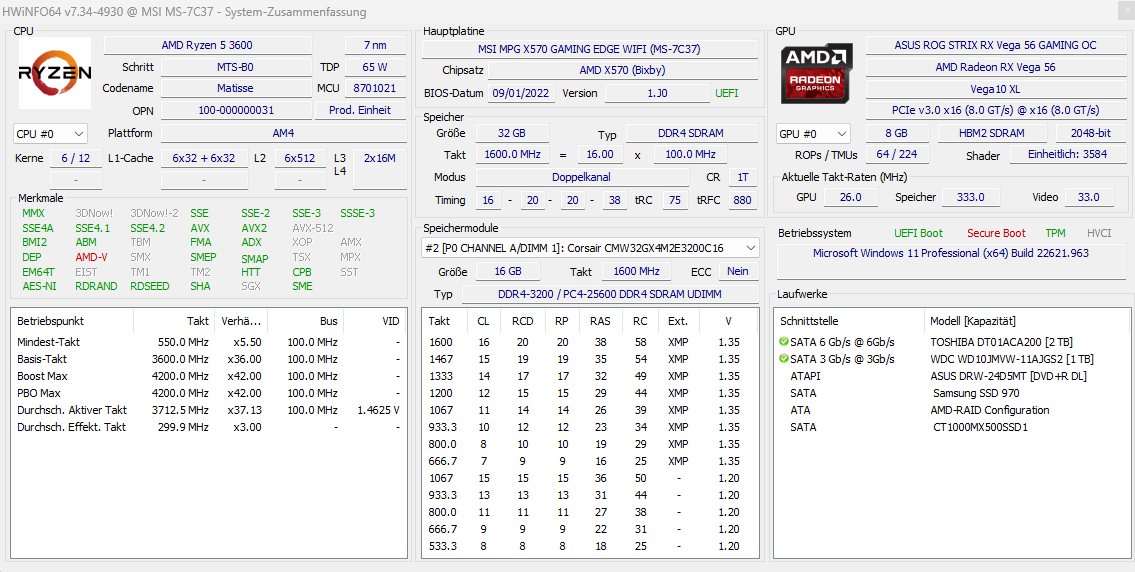Click the PCIe v3.0 x16 link field

995,110
